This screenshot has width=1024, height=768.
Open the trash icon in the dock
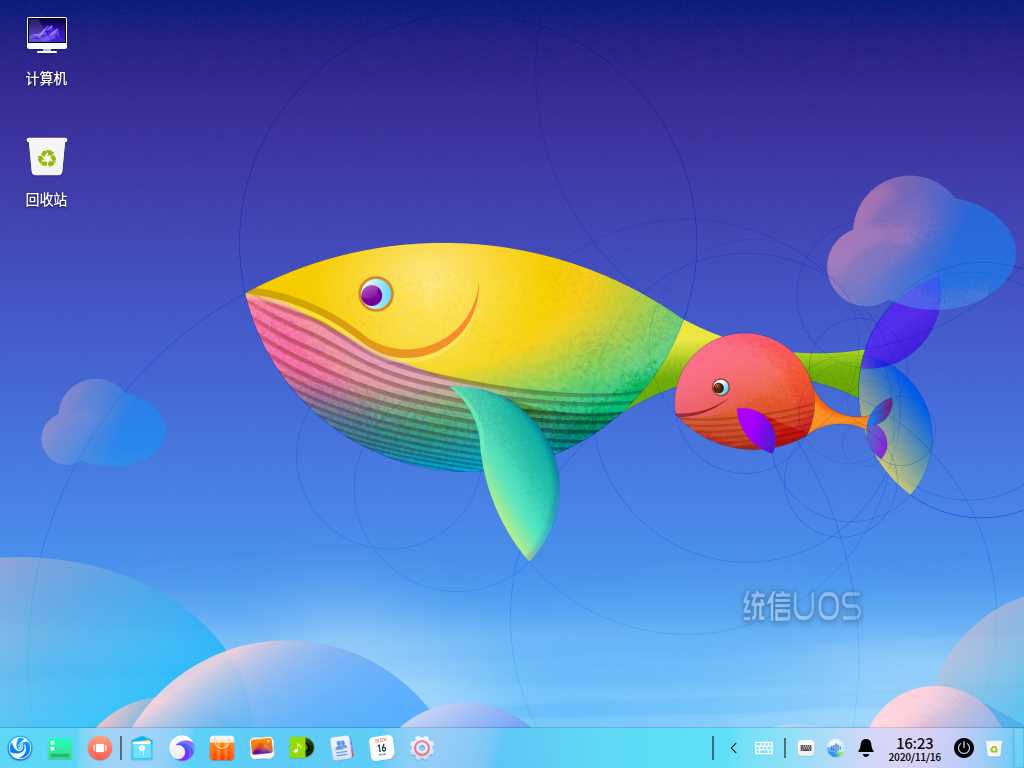tap(994, 748)
